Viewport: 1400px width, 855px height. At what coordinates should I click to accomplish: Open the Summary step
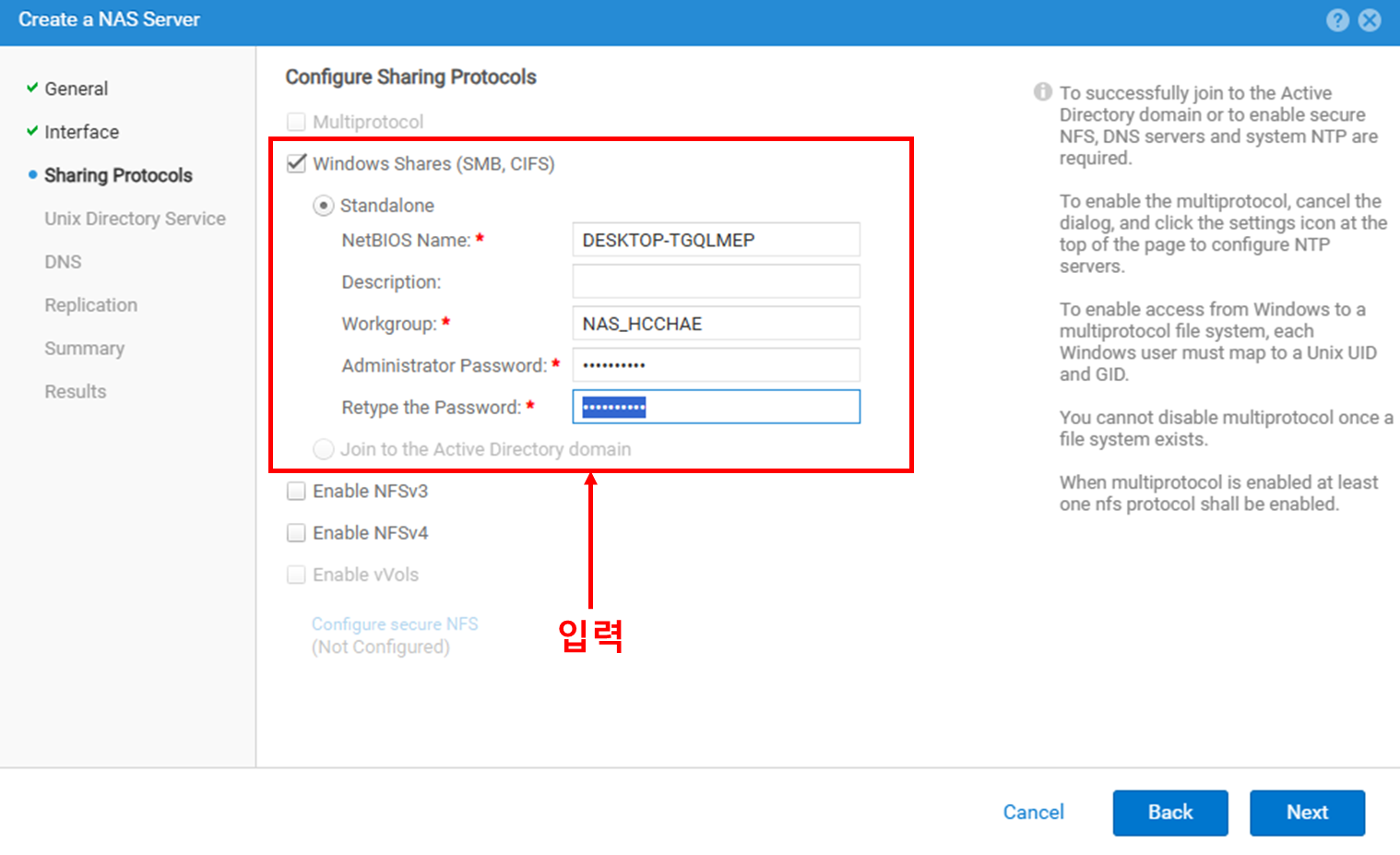pos(84,349)
